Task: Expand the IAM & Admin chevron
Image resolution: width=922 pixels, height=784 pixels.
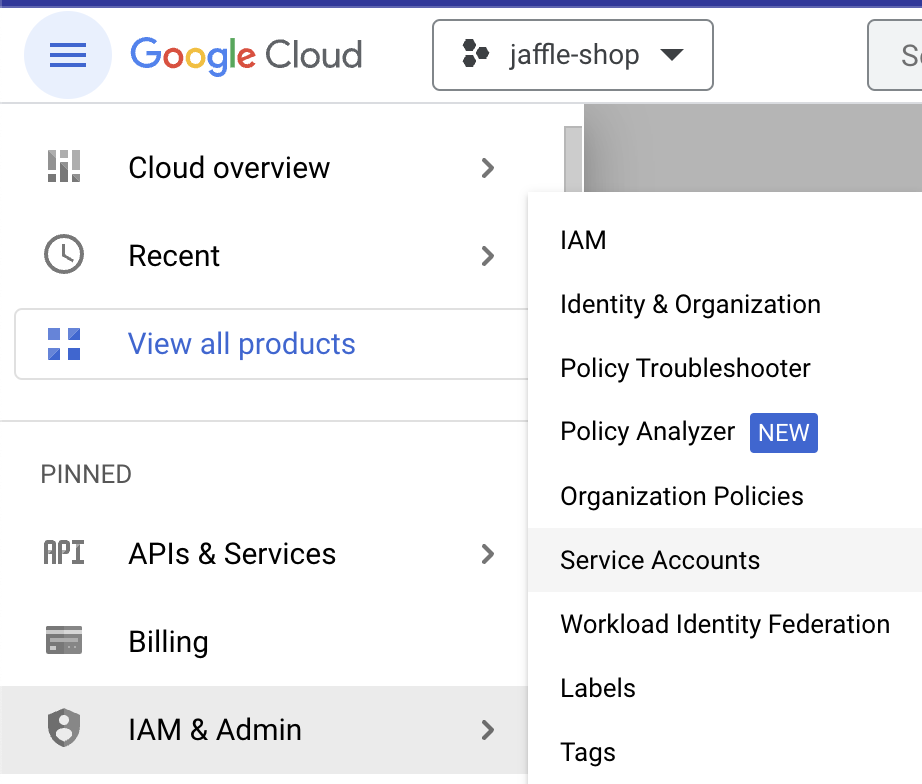Action: (x=488, y=729)
